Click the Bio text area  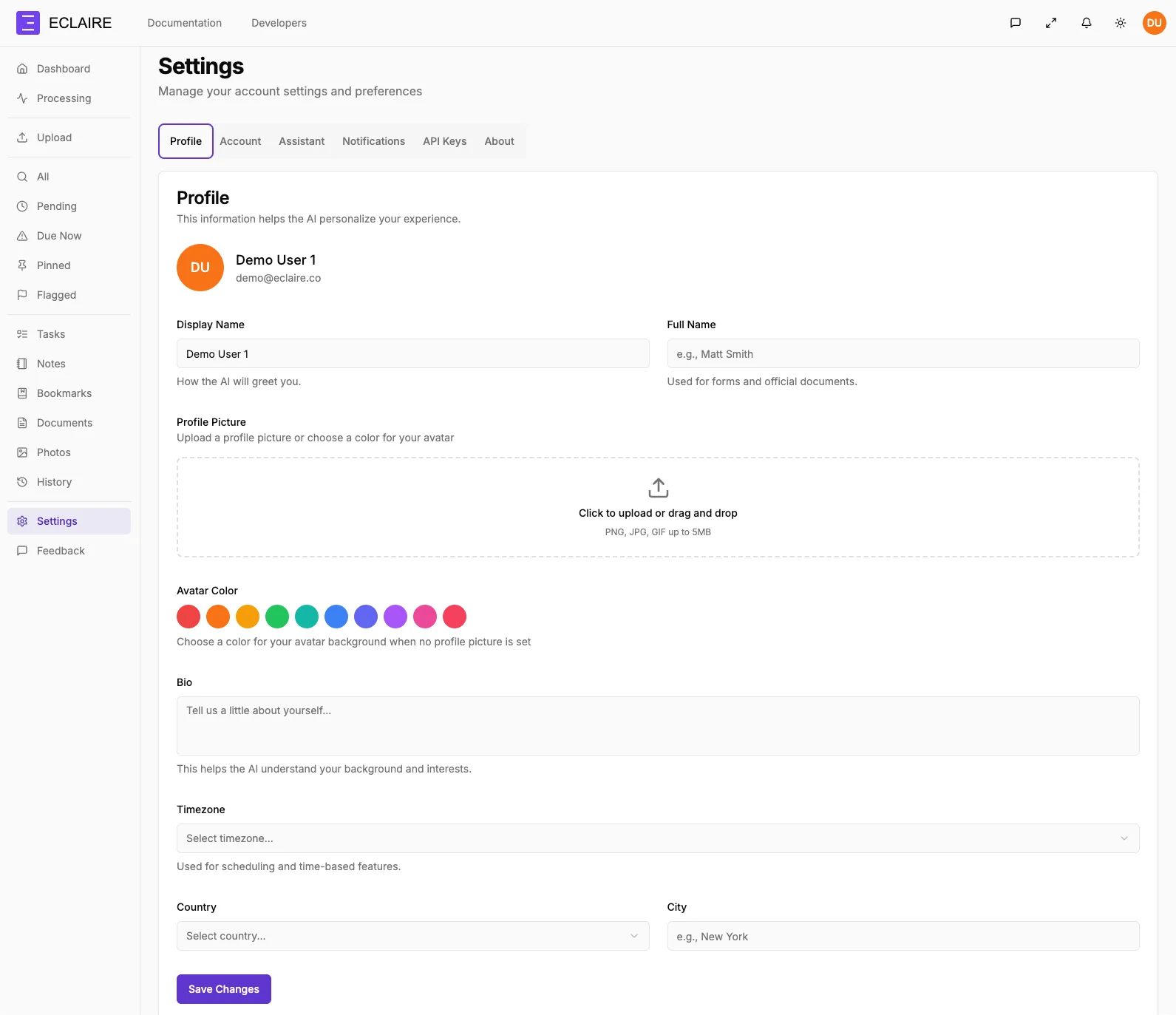658,726
